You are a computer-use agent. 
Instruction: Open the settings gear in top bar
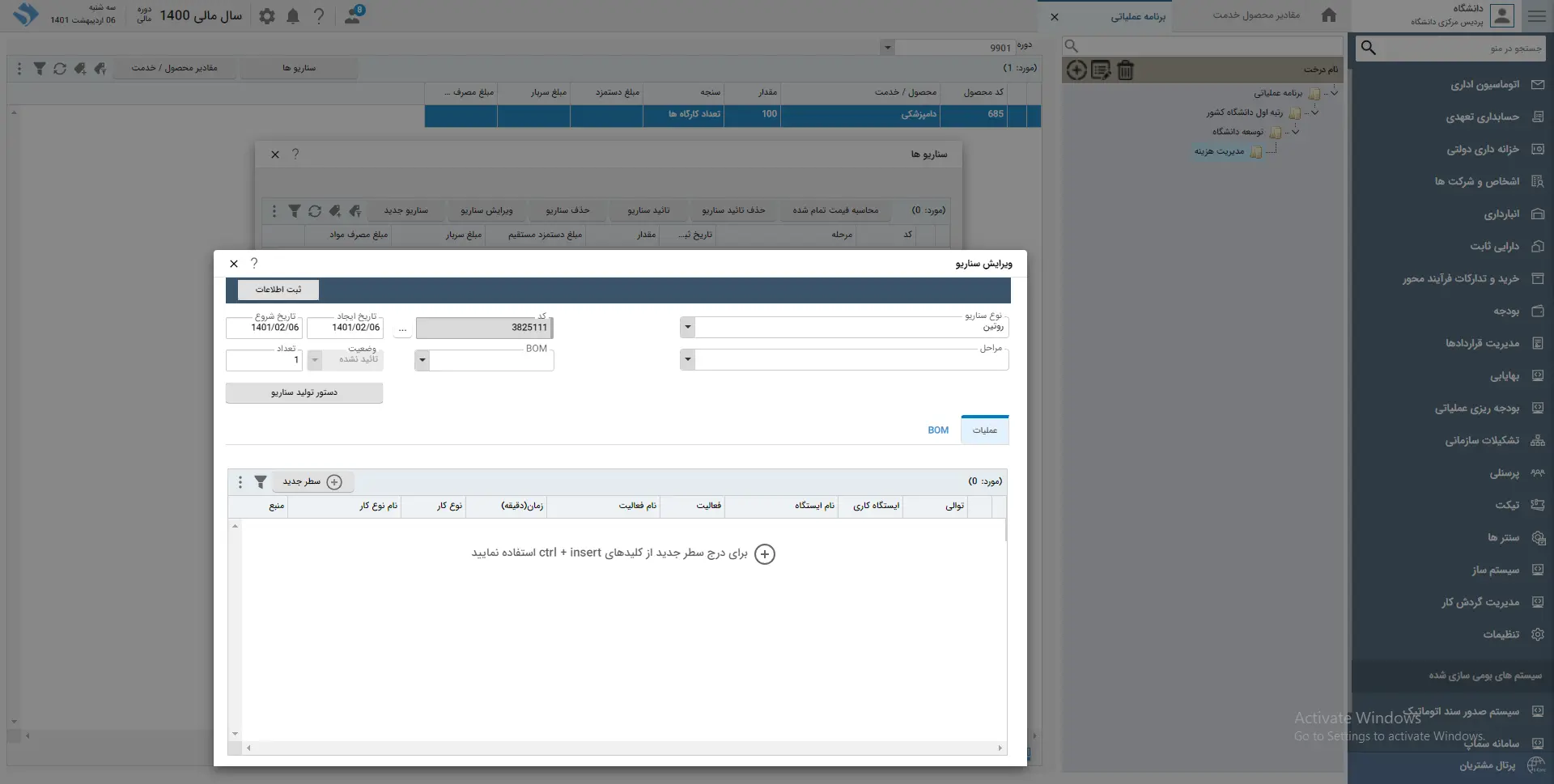coord(267,16)
